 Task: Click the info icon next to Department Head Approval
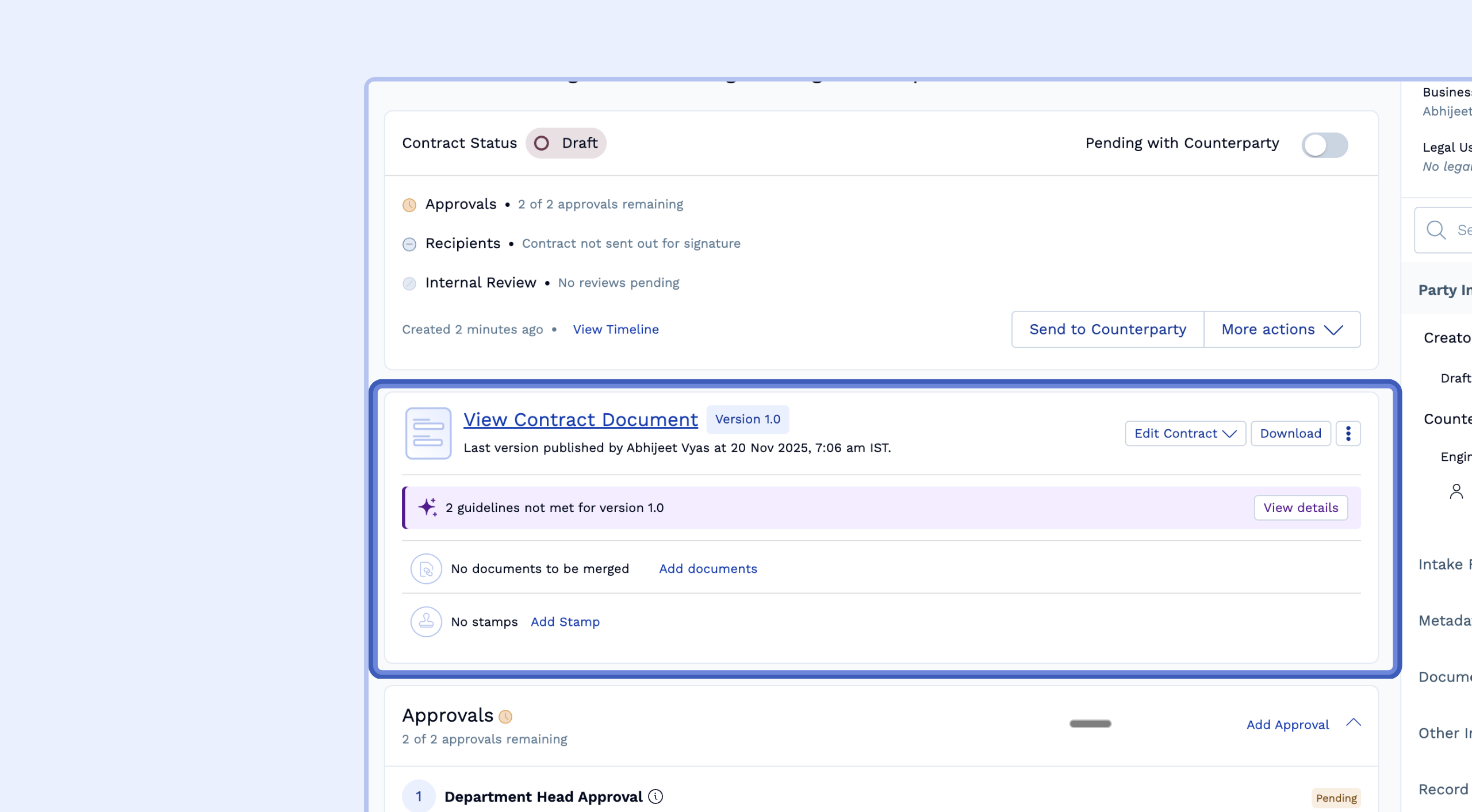click(655, 796)
